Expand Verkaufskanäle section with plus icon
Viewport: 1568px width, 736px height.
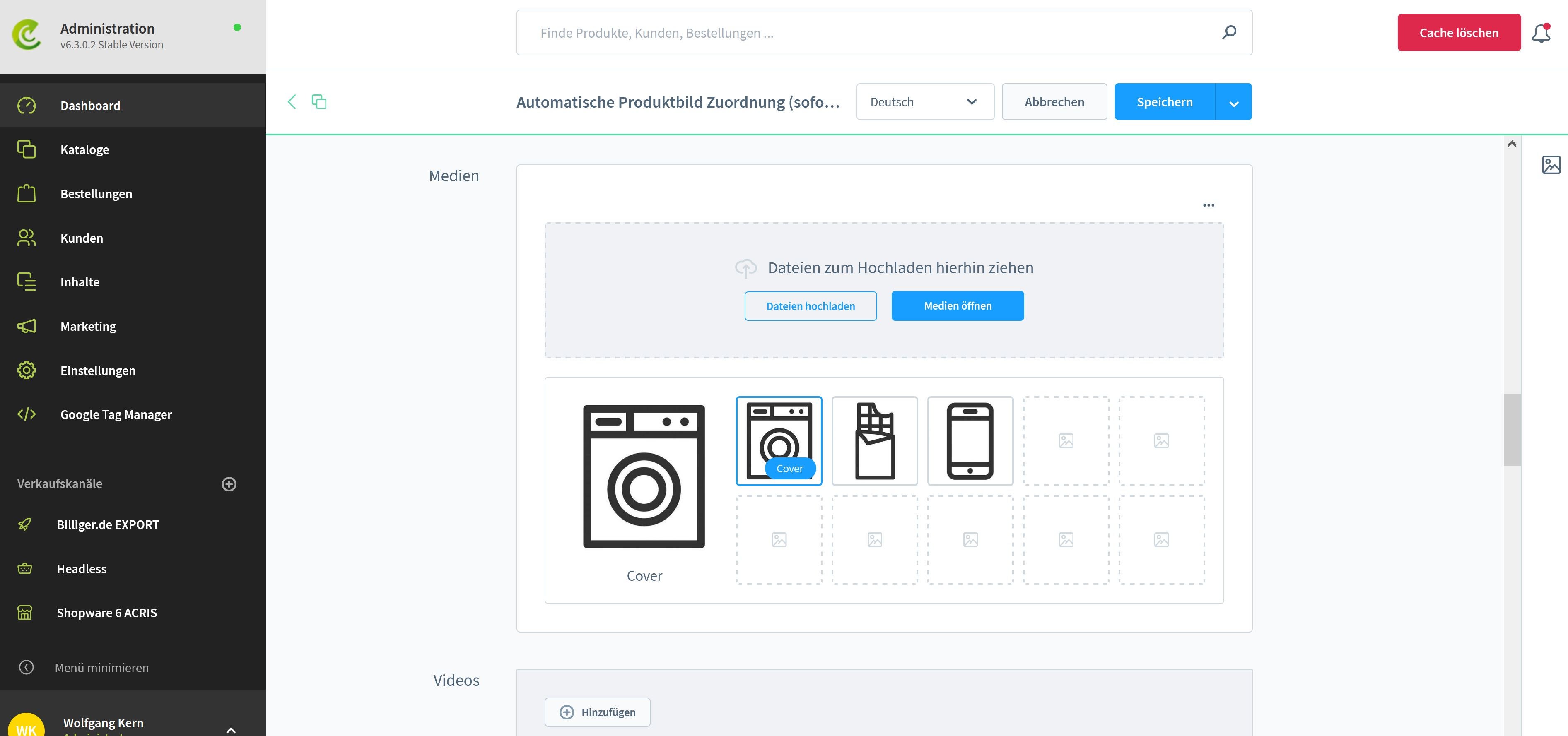[229, 484]
